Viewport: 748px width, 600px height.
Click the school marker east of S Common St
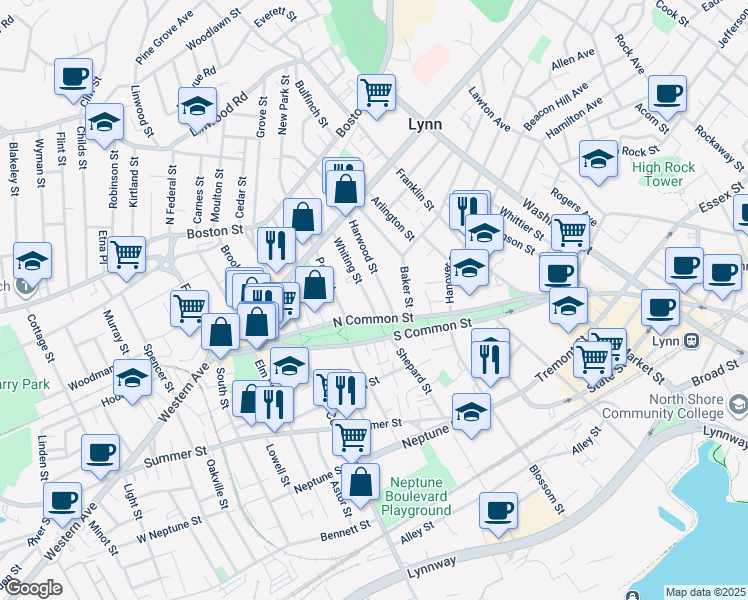point(568,307)
